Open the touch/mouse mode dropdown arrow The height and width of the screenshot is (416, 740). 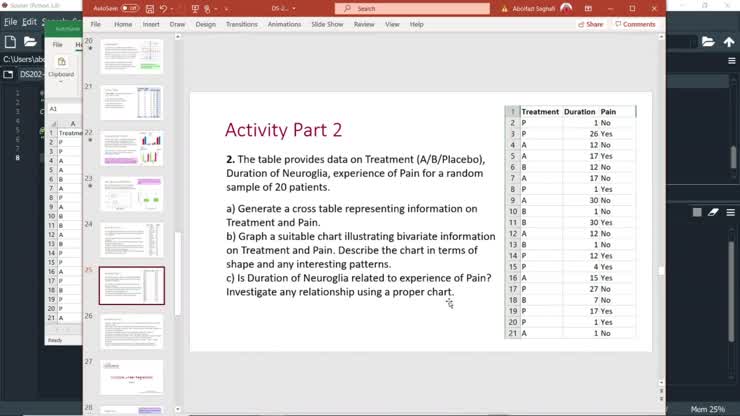(216, 9)
